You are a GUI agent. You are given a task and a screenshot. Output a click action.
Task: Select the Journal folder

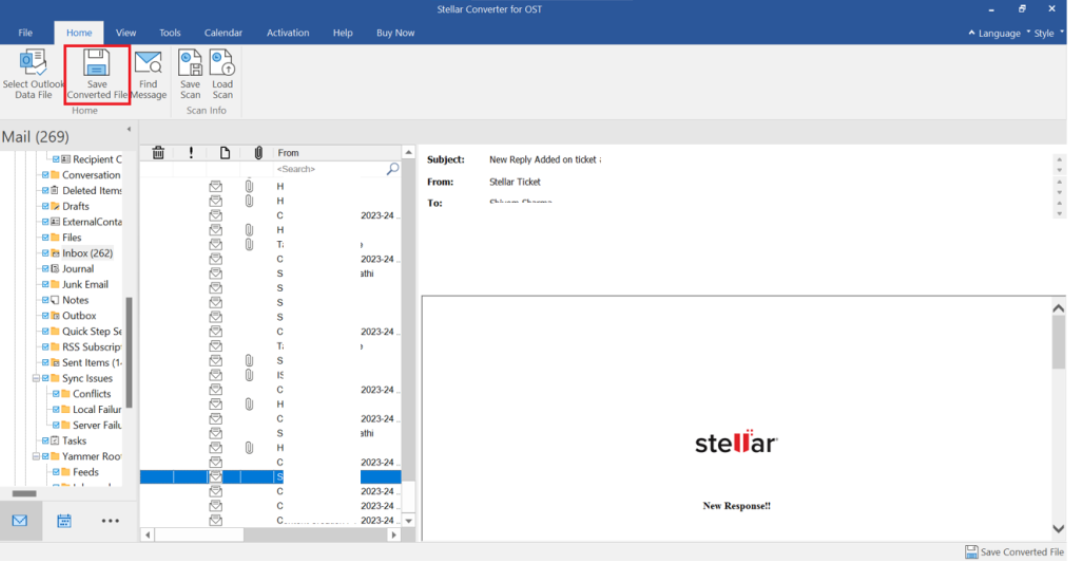[x=78, y=268]
